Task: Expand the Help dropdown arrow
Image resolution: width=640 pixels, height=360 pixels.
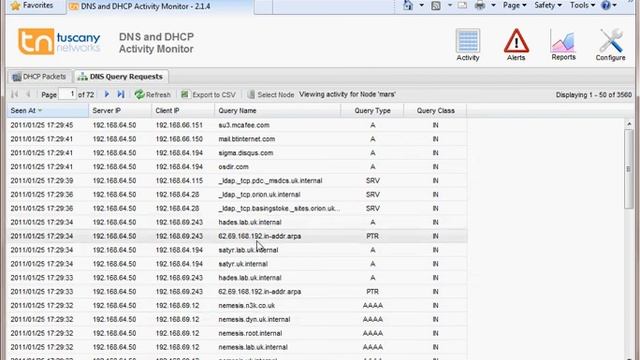Action: click(x=615, y=5)
